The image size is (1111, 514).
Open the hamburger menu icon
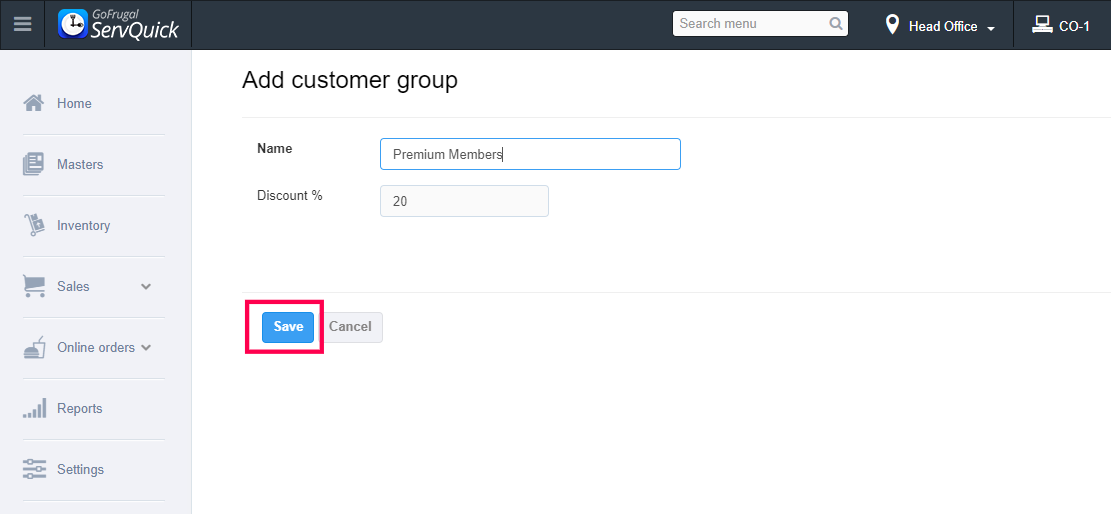(x=22, y=25)
